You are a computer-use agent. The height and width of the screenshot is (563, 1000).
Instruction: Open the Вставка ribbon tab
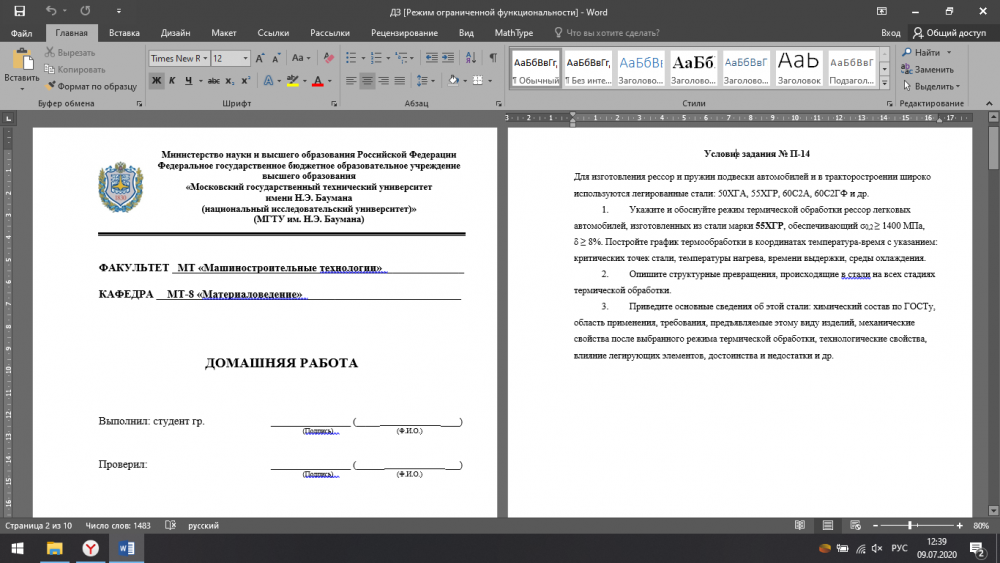(124, 33)
